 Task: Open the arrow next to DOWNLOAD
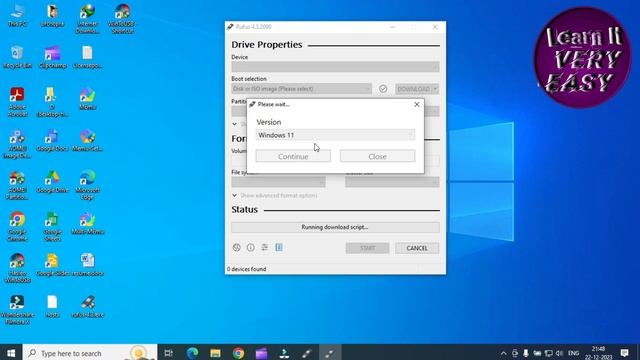pos(436,89)
